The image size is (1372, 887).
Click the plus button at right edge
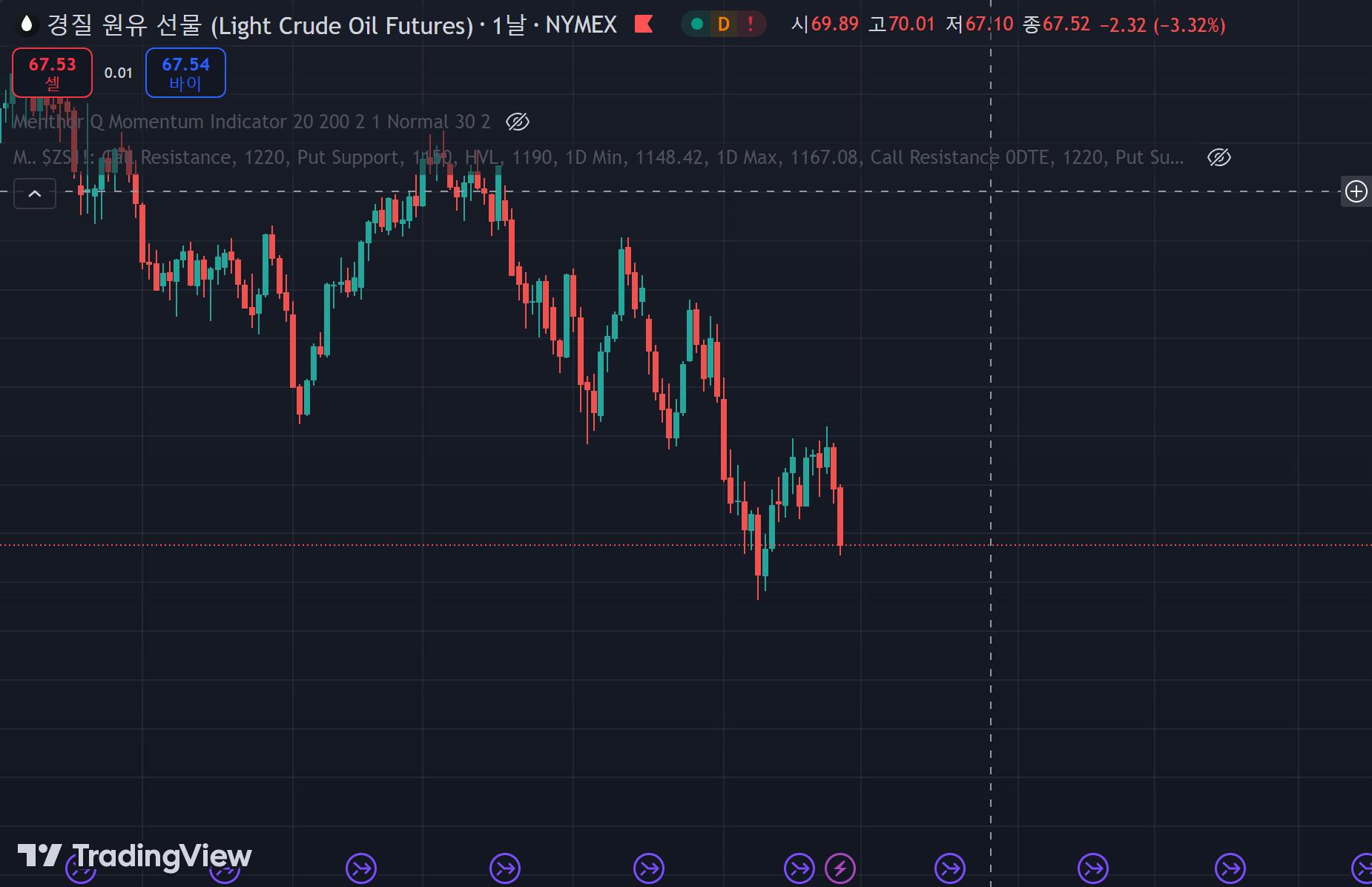pos(1356,192)
